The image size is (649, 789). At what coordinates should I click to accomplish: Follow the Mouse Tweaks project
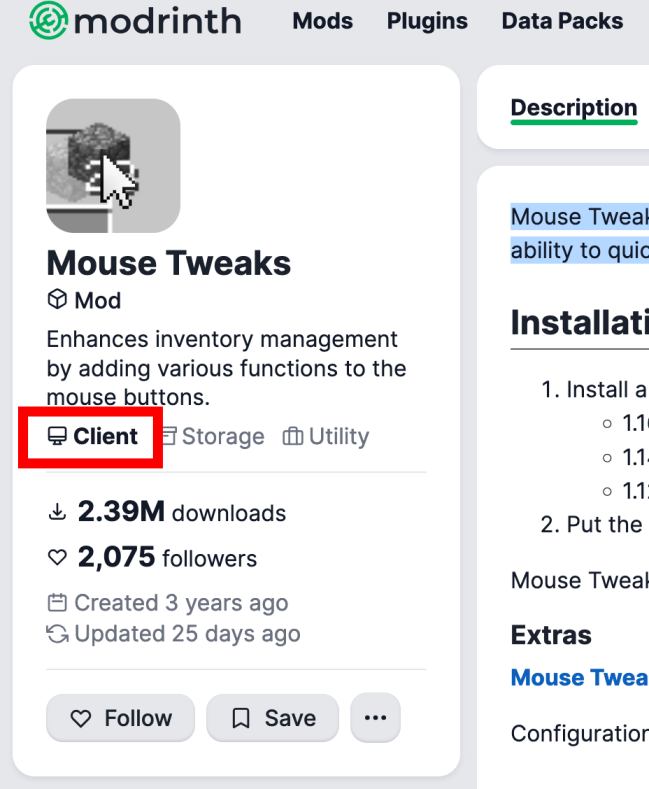coord(120,718)
